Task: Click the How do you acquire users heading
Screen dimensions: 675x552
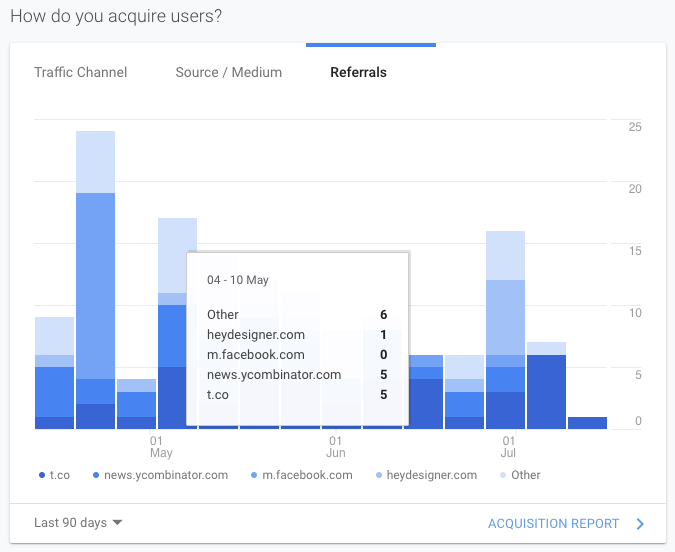Action: click(x=116, y=16)
